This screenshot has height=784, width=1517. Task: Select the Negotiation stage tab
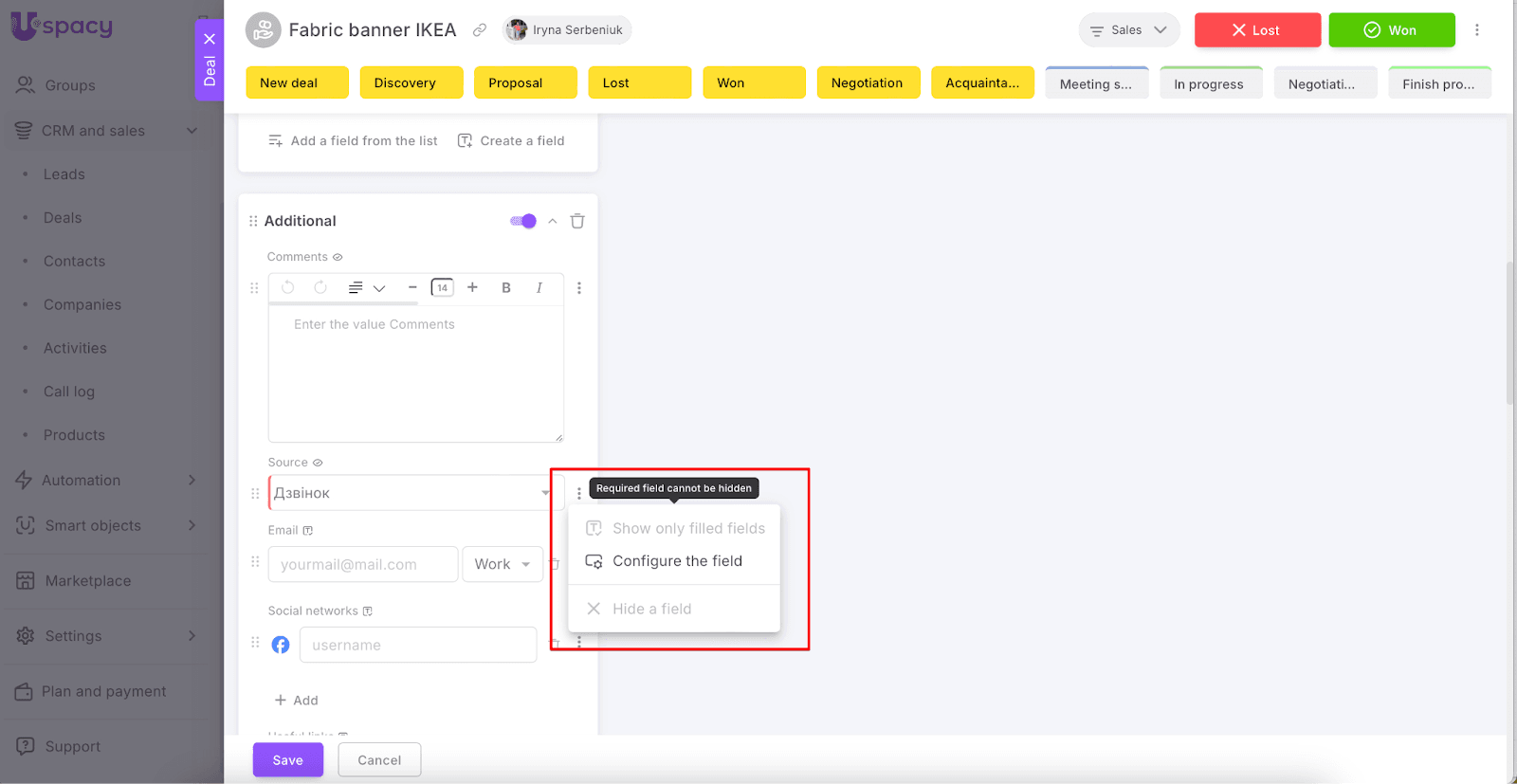[x=868, y=83]
